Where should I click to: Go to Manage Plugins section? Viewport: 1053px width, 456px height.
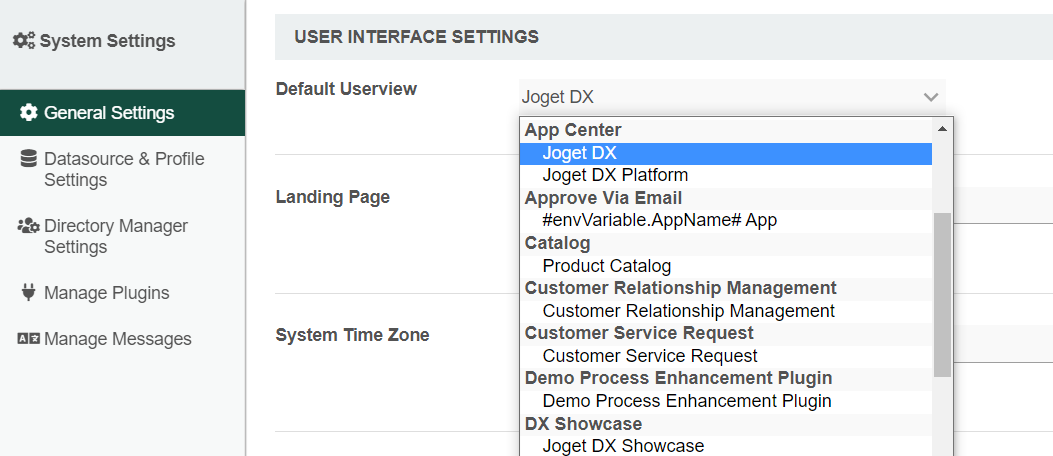[106, 293]
